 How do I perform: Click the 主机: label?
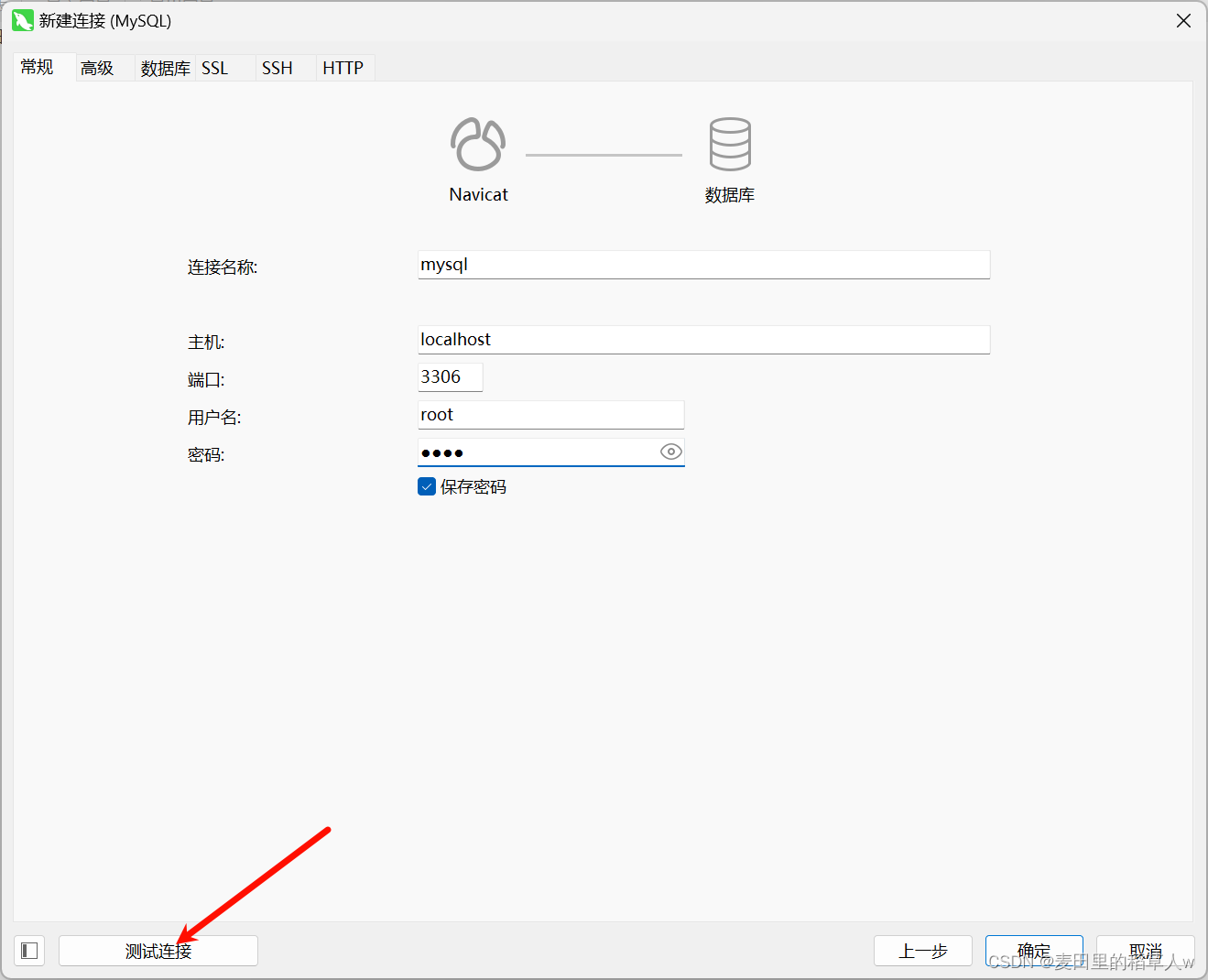(x=206, y=343)
